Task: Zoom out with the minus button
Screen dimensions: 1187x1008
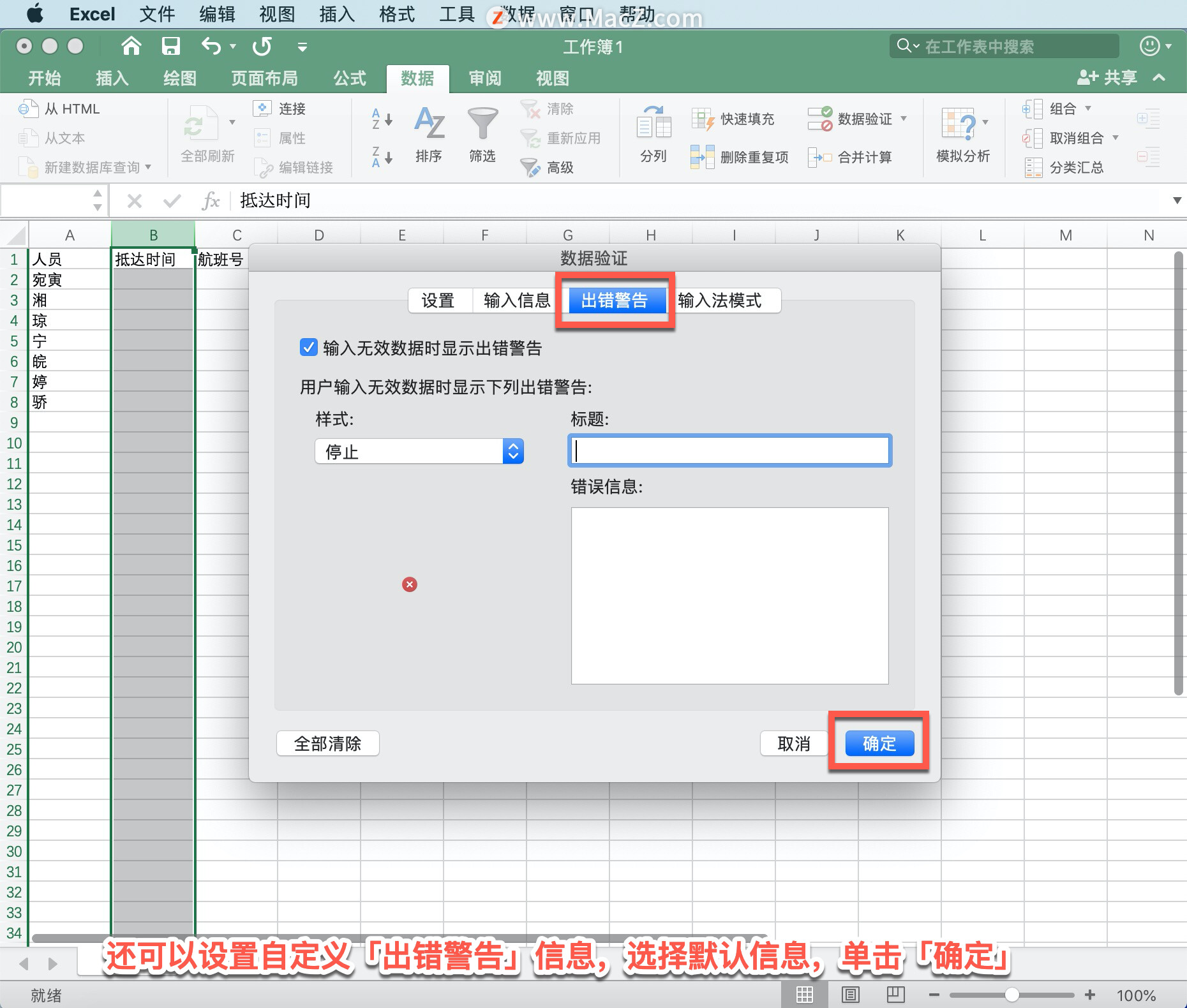Action: click(x=934, y=995)
